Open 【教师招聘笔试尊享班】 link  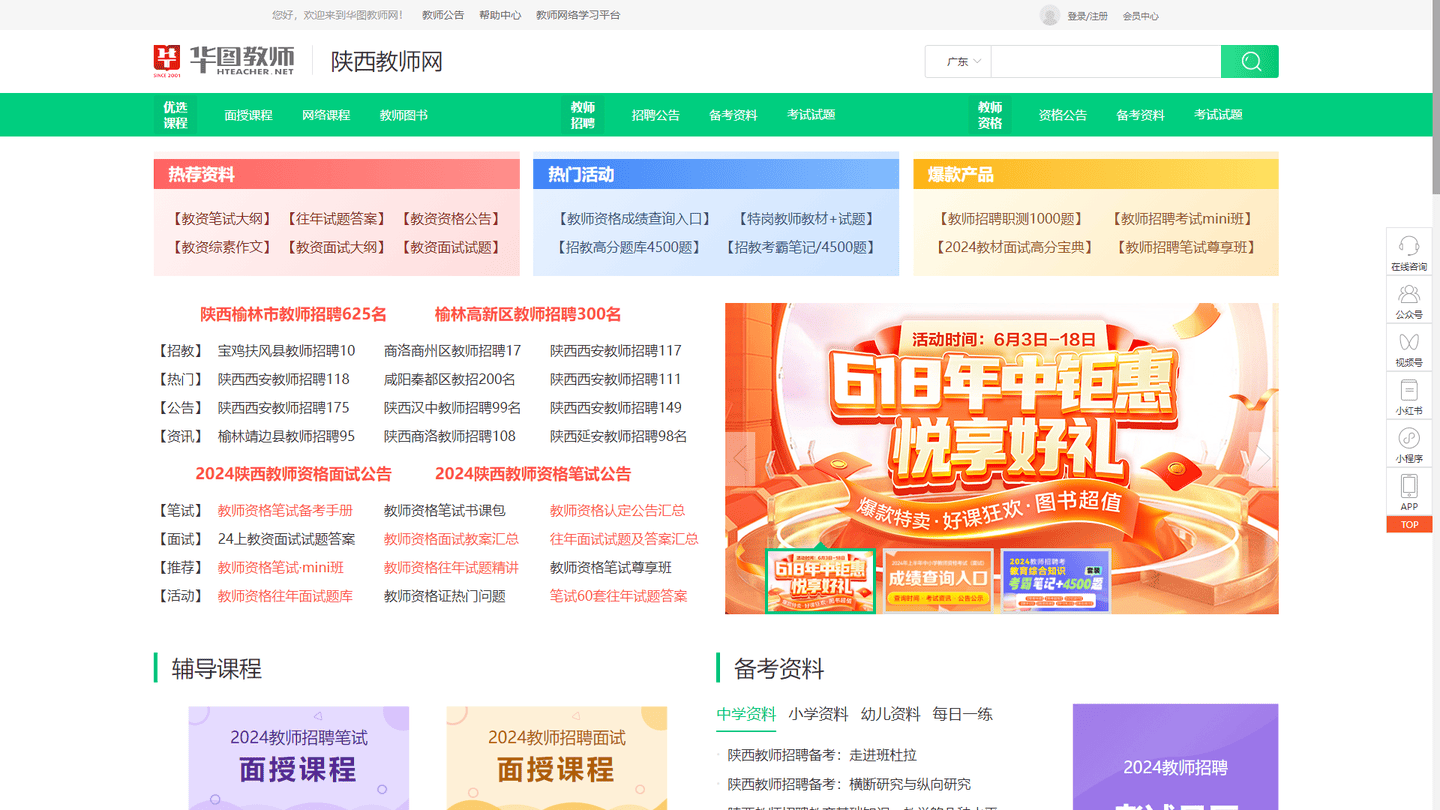click(x=1185, y=247)
